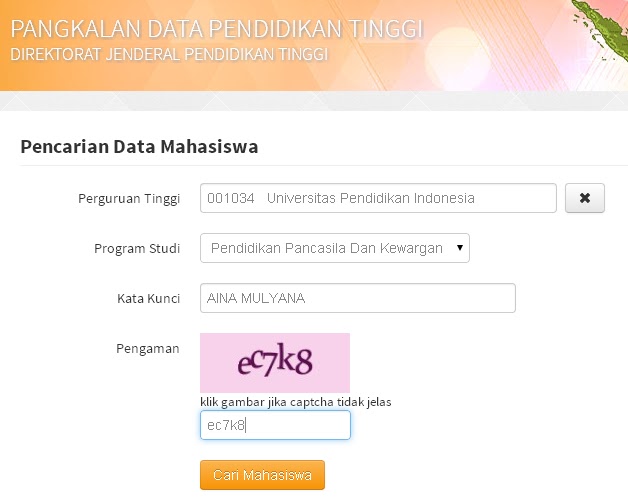Open the Program Studi dropdown arrow
Screen dimensions: 628x503
point(460,248)
